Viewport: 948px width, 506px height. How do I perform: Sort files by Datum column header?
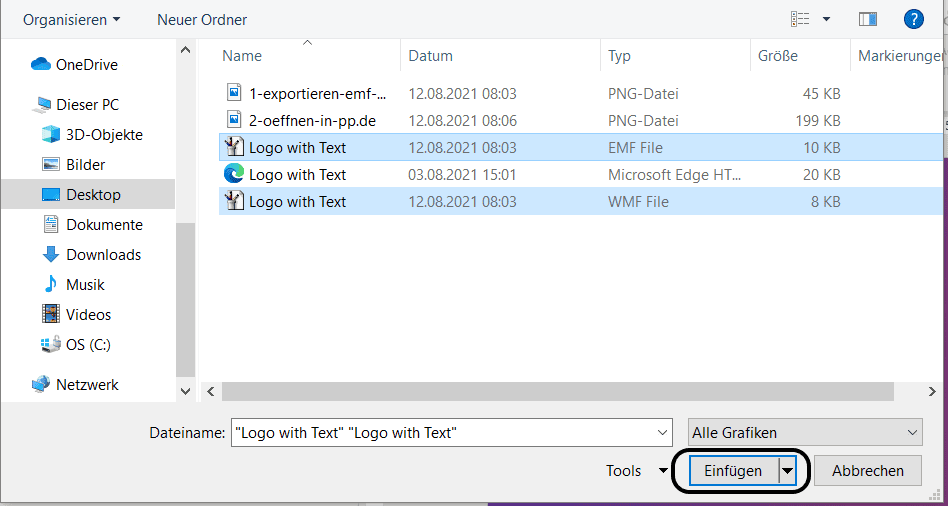[430, 56]
